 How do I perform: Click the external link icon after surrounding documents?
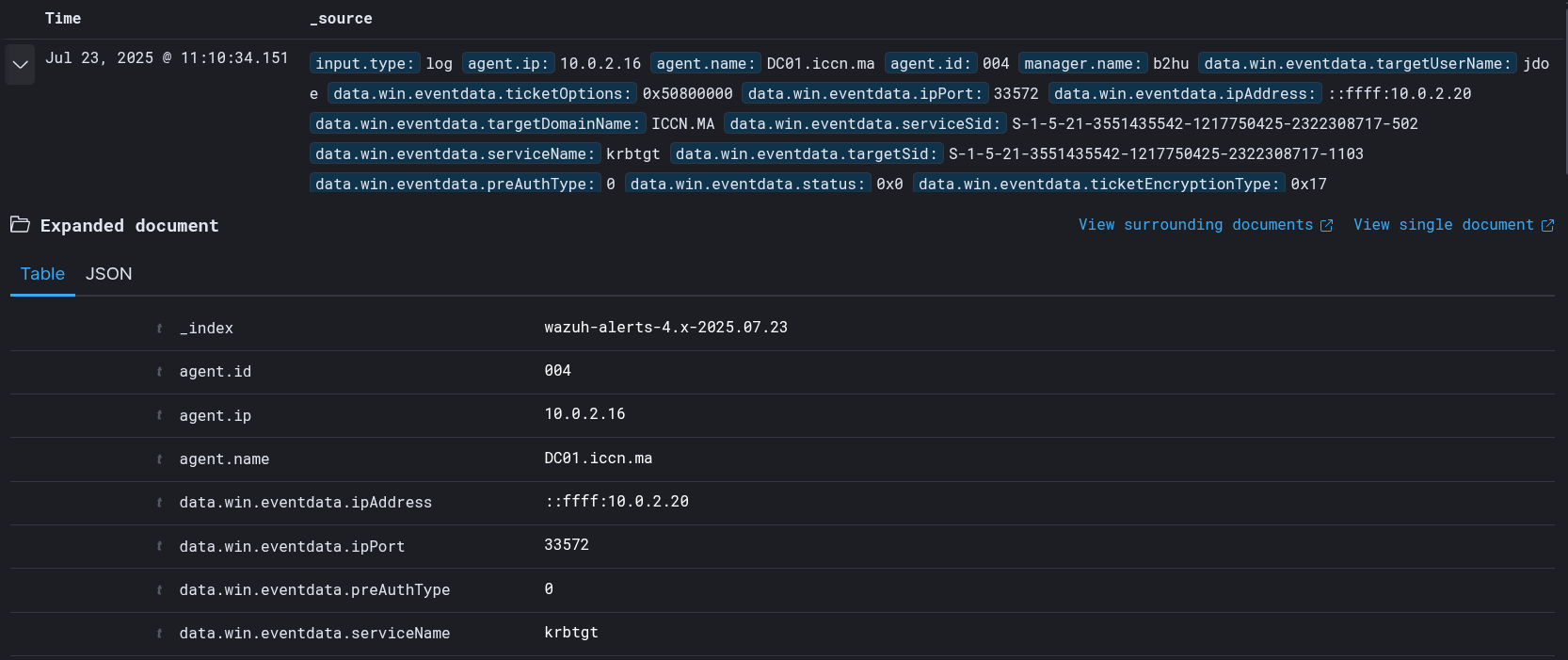pos(1327,226)
